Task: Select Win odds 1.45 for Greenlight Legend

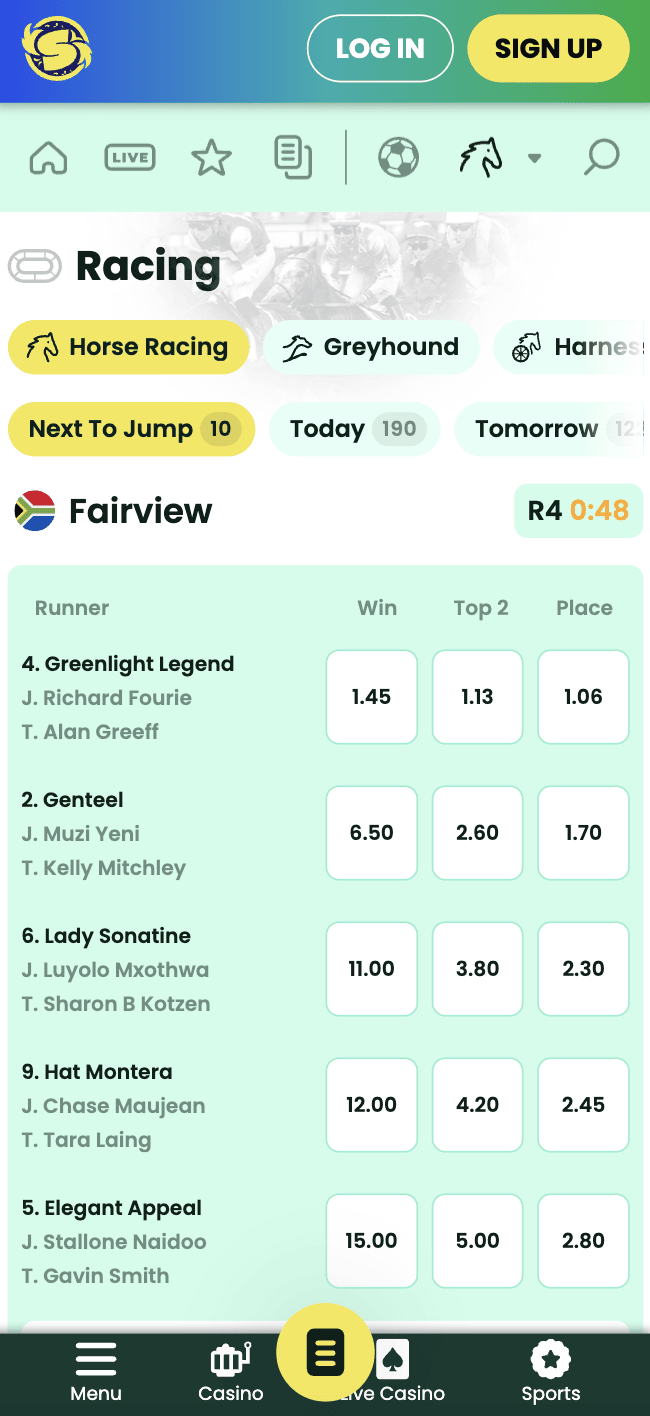Action: pyautogui.click(x=372, y=697)
